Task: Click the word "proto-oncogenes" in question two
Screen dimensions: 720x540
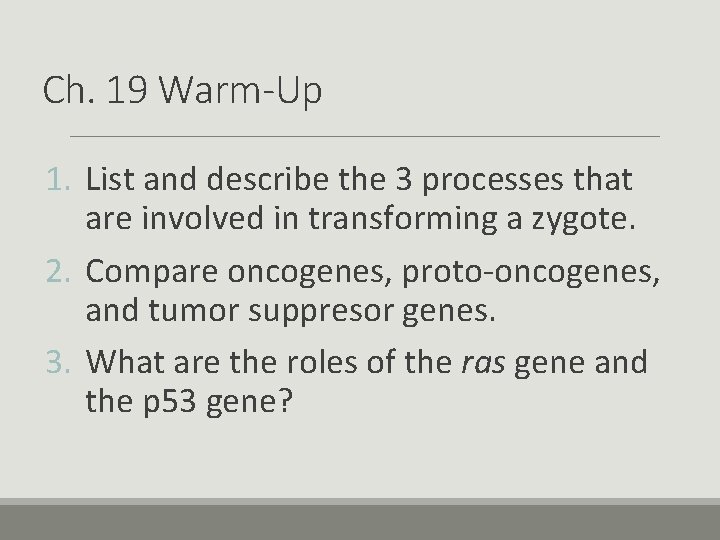Action: (527, 273)
